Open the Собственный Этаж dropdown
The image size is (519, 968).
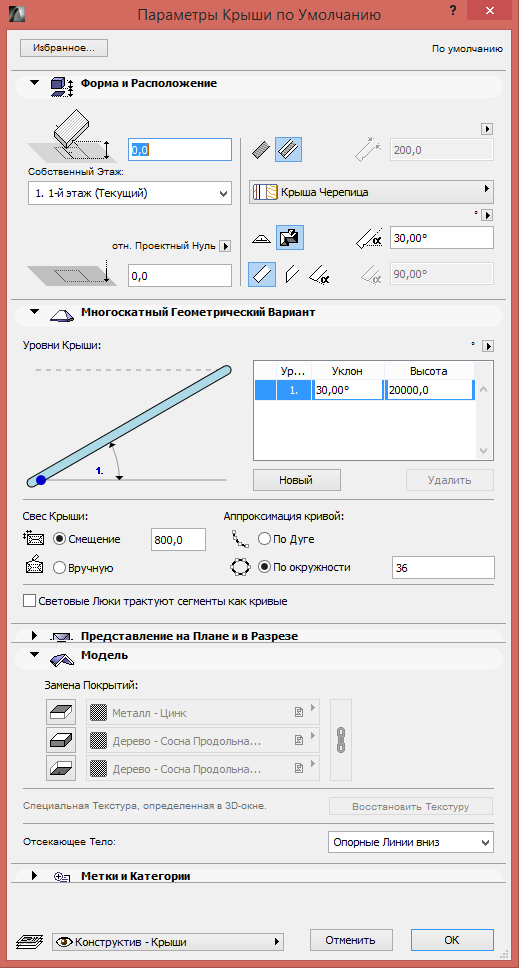(x=130, y=193)
